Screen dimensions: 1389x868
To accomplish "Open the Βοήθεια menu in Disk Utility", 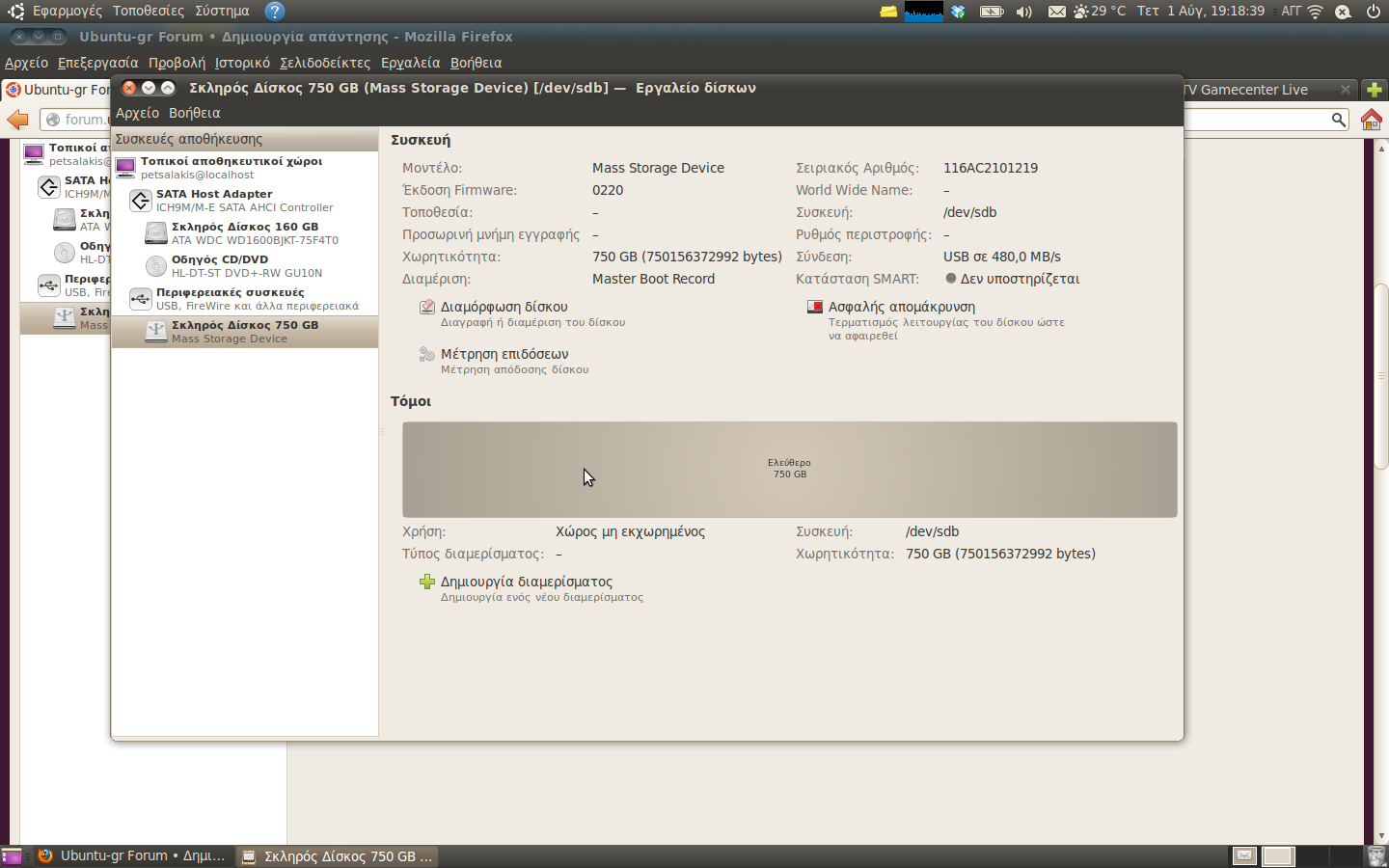I will point(194,113).
